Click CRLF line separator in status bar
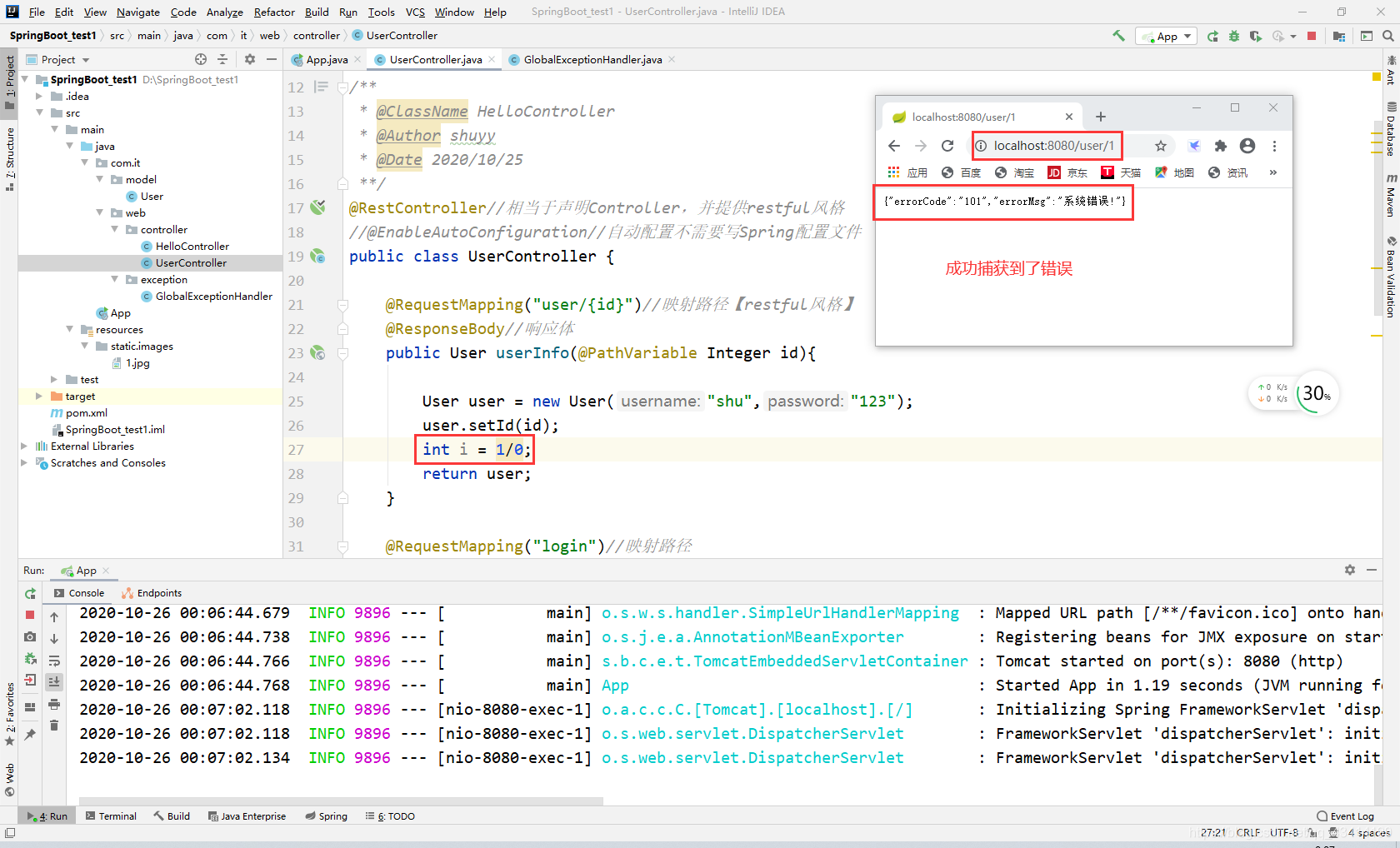 pos(1248,832)
